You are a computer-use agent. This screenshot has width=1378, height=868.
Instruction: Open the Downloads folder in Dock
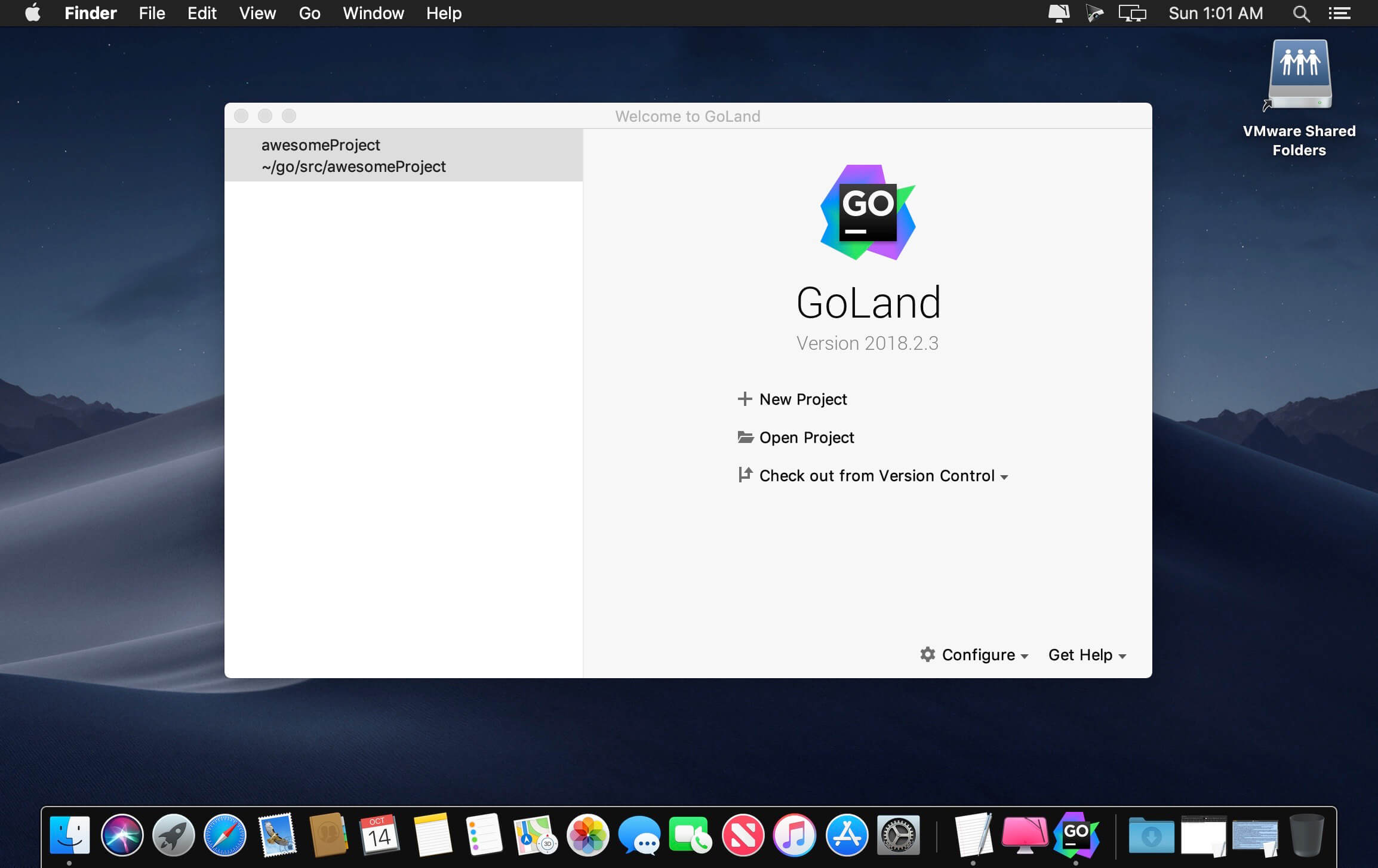(1151, 835)
